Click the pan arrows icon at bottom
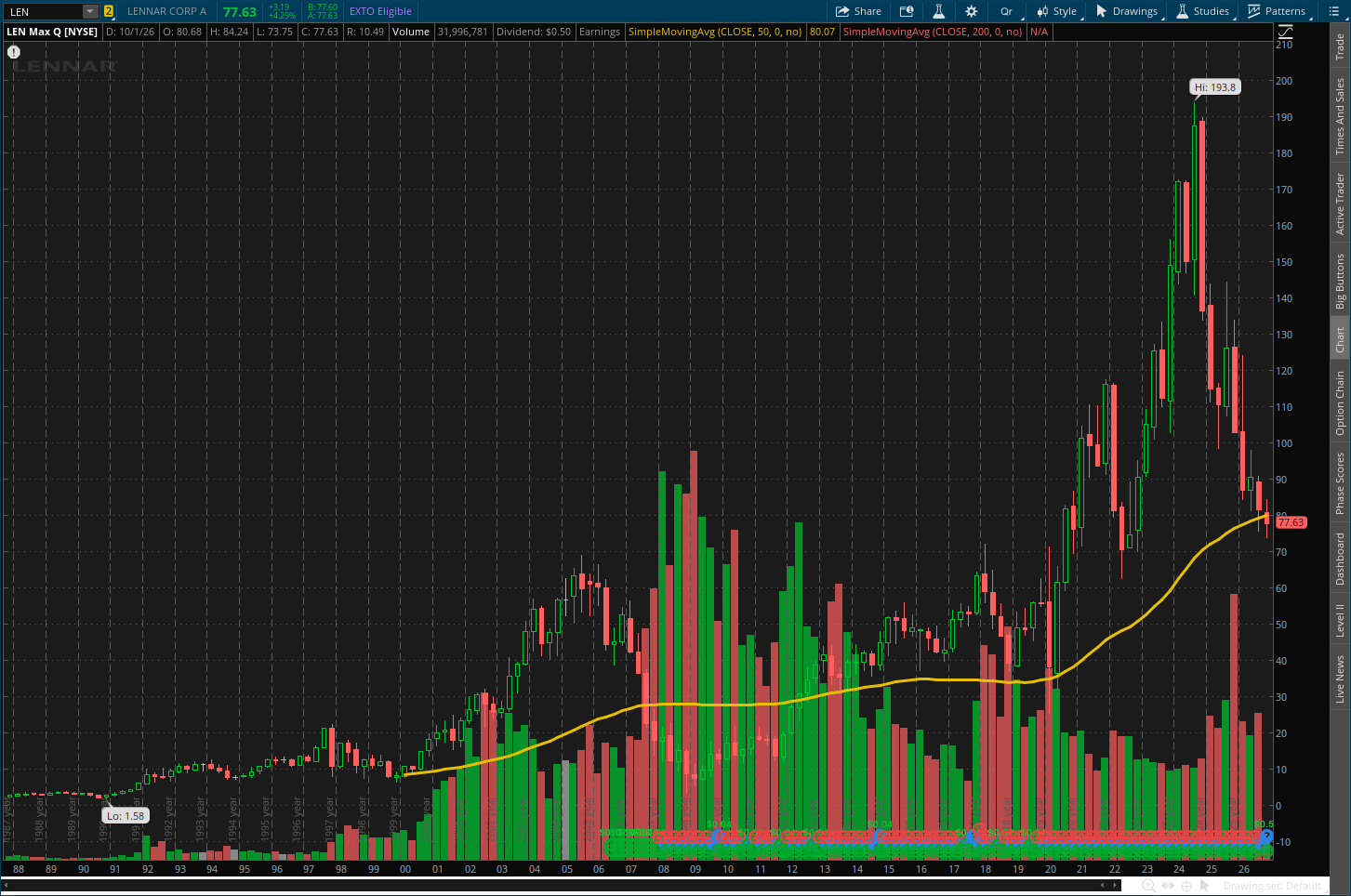Viewport: 1351px width, 896px height. tap(1168, 886)
